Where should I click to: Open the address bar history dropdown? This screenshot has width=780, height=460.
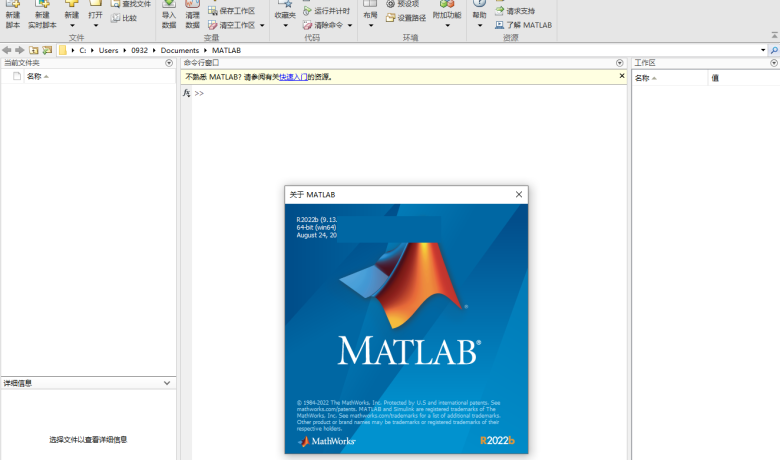point(763,50)
